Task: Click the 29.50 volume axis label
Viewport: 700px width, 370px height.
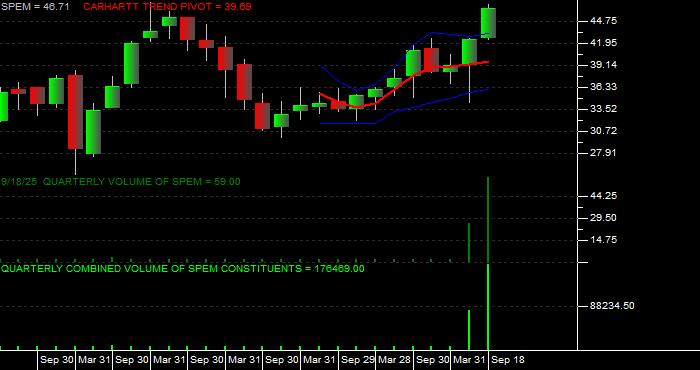Action: 603,218
